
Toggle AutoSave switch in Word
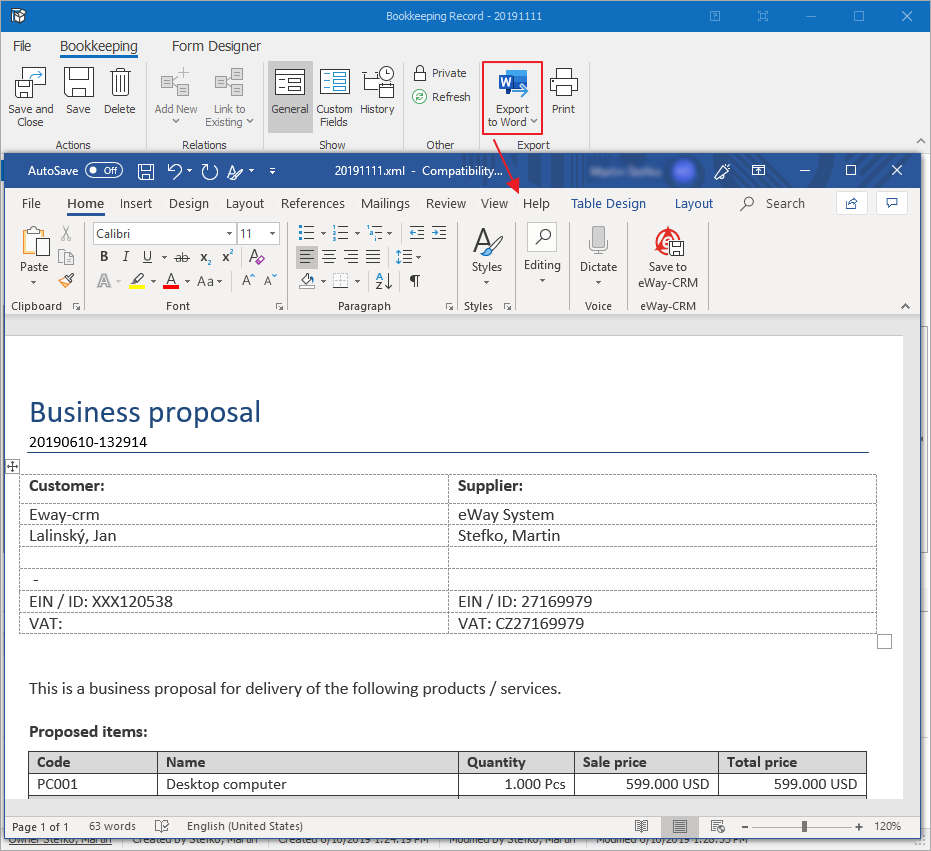(x=104, y=170)
